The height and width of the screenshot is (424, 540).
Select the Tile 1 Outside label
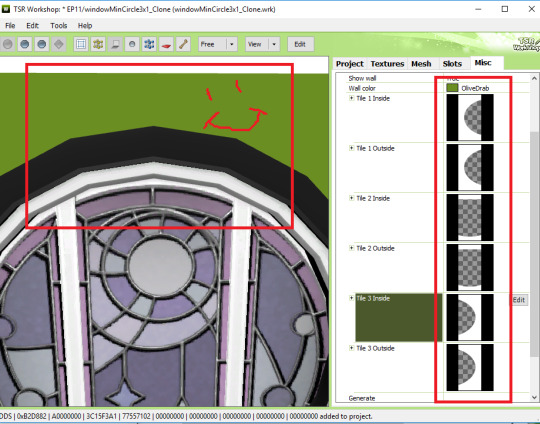point(375,148)
